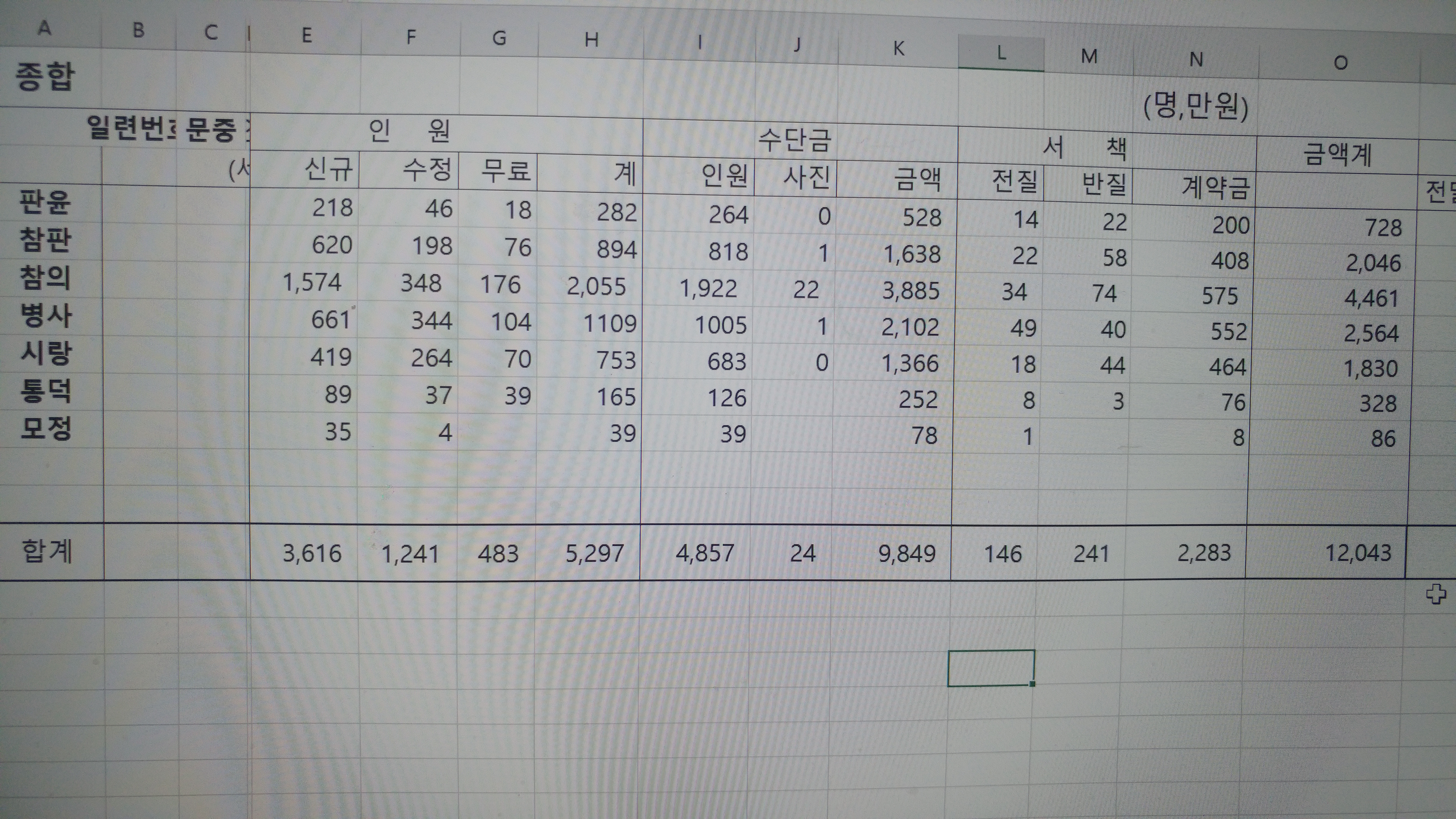Click cell with value 86
The image size is (1456, 819).
(x=1383, y=439)
